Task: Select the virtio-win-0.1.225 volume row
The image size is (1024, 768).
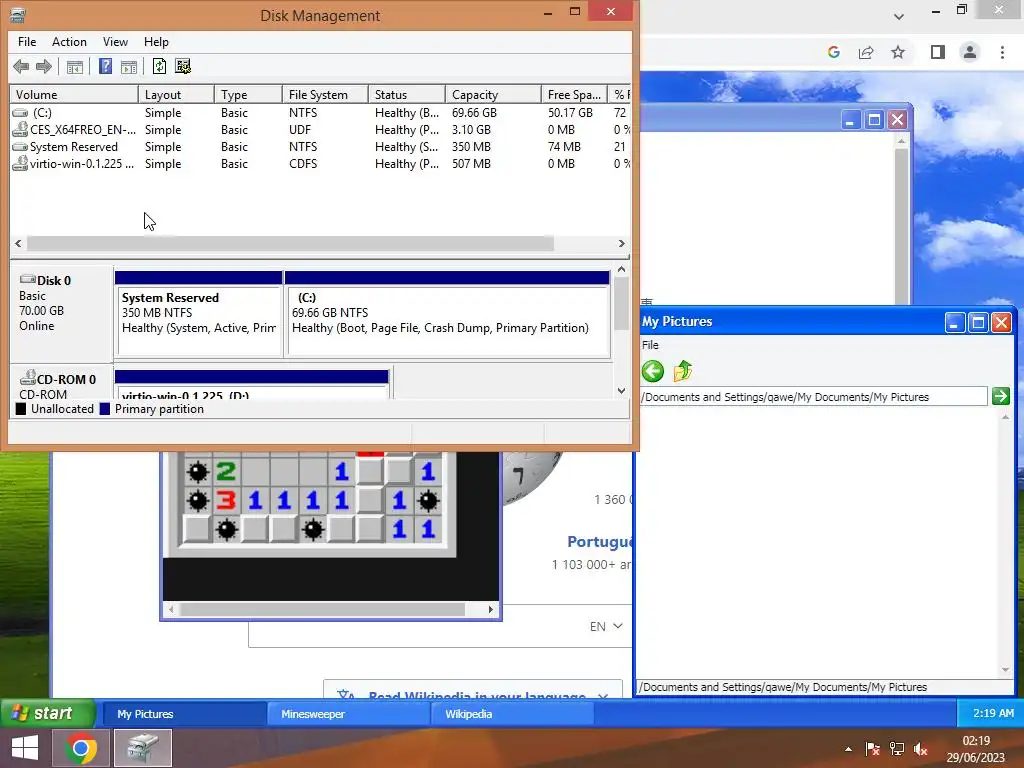Action: [320, 164]
